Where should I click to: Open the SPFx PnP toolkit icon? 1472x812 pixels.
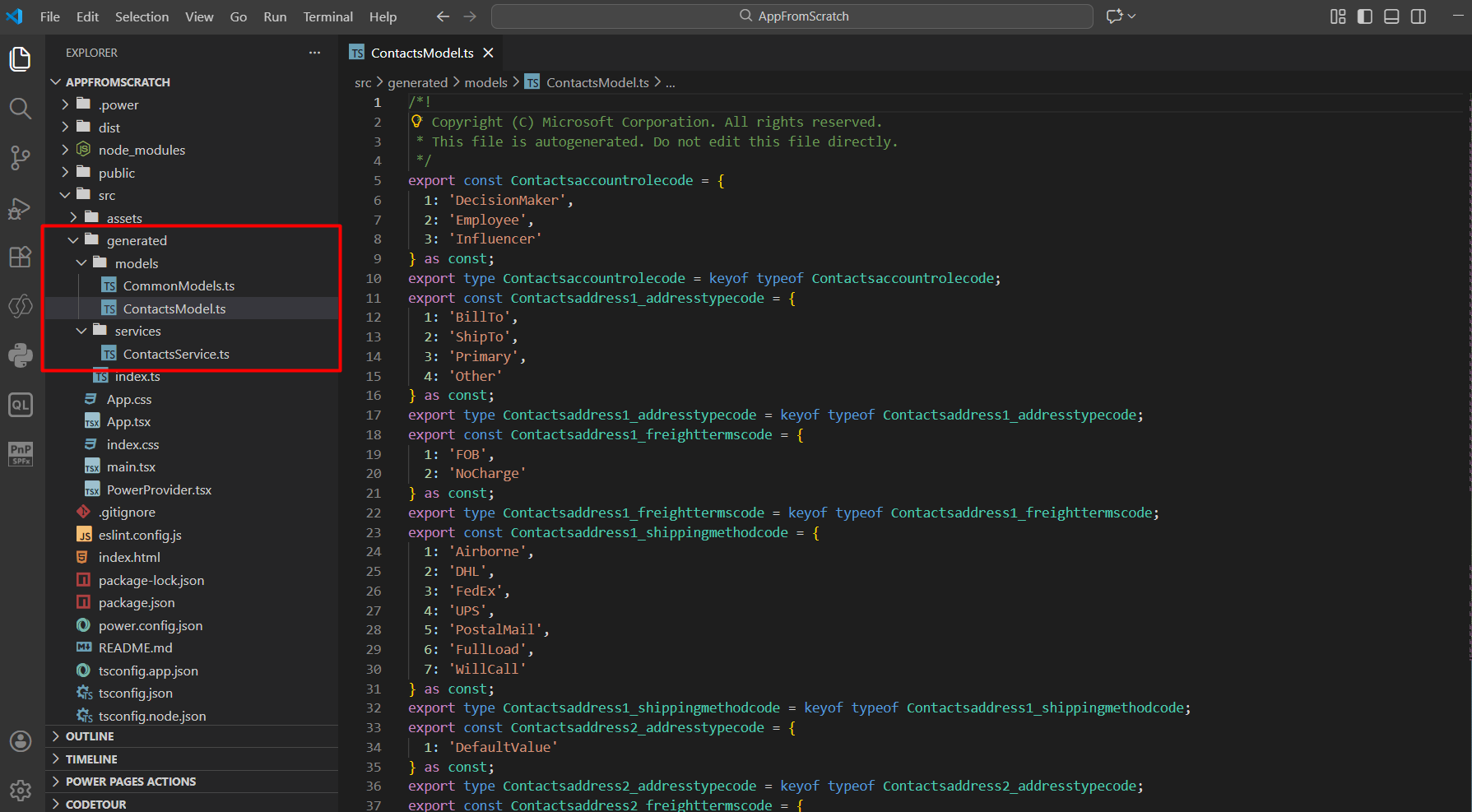[20, 453]
